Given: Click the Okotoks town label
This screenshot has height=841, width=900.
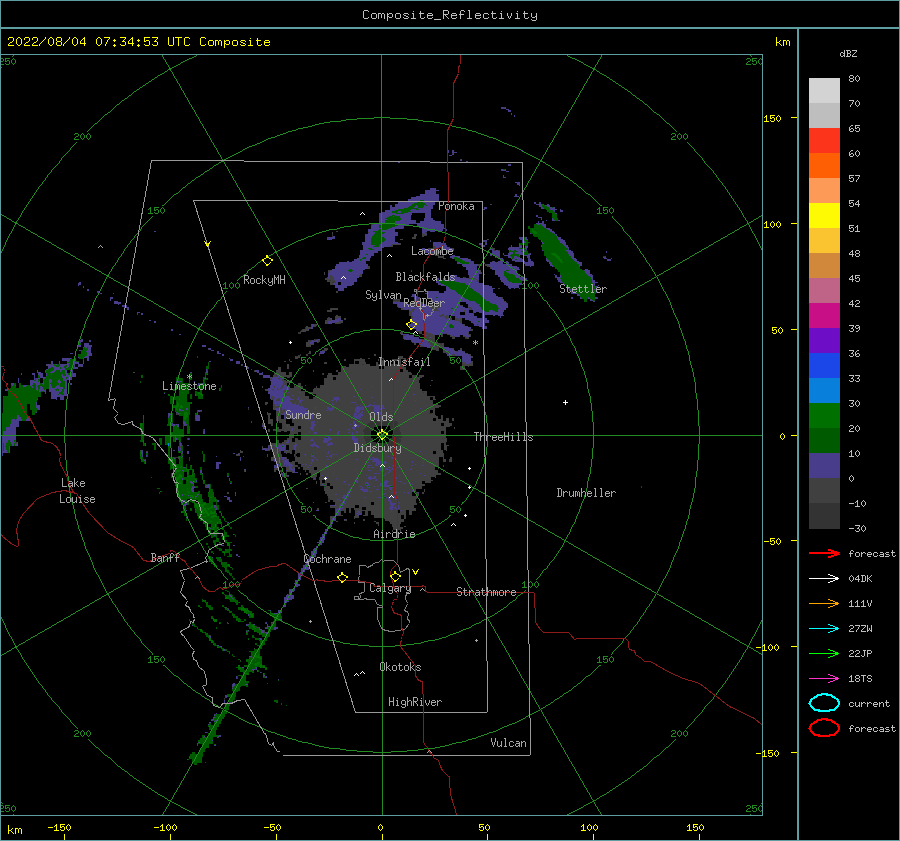Looking at the screenshot, I should [x=400, y=667].
